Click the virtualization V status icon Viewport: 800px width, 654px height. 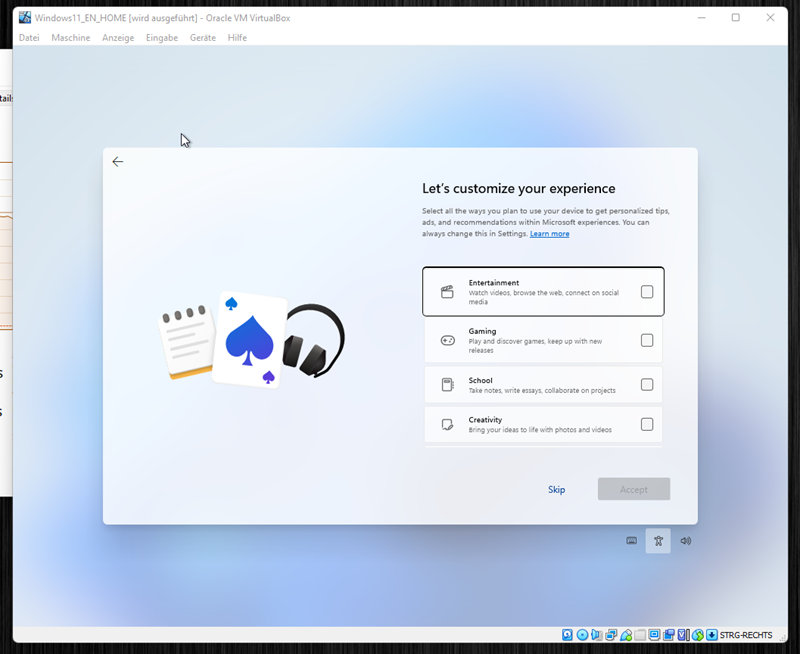click(683, 635)
